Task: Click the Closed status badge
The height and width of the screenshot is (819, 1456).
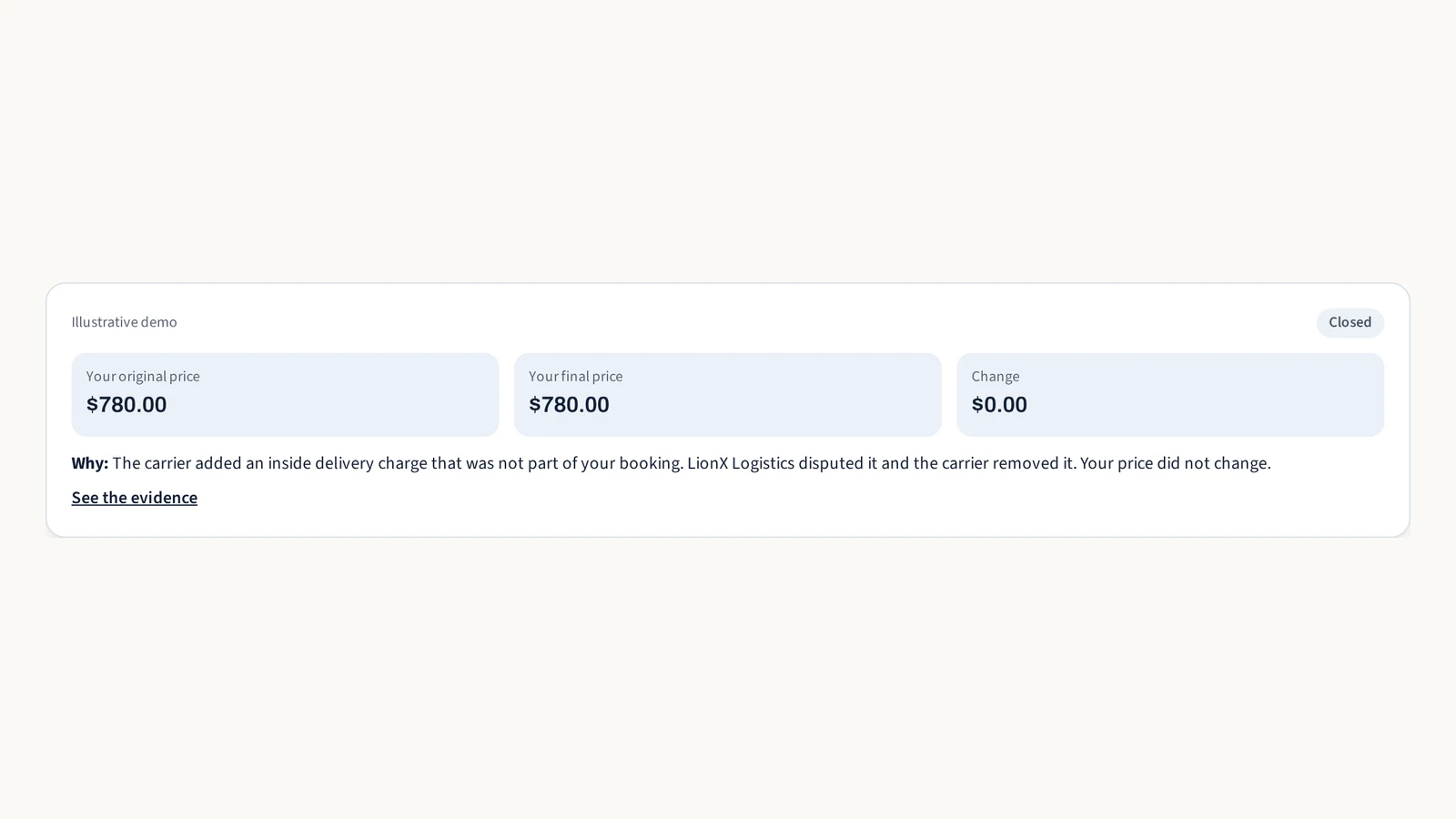Action: tap(1350, 322)
